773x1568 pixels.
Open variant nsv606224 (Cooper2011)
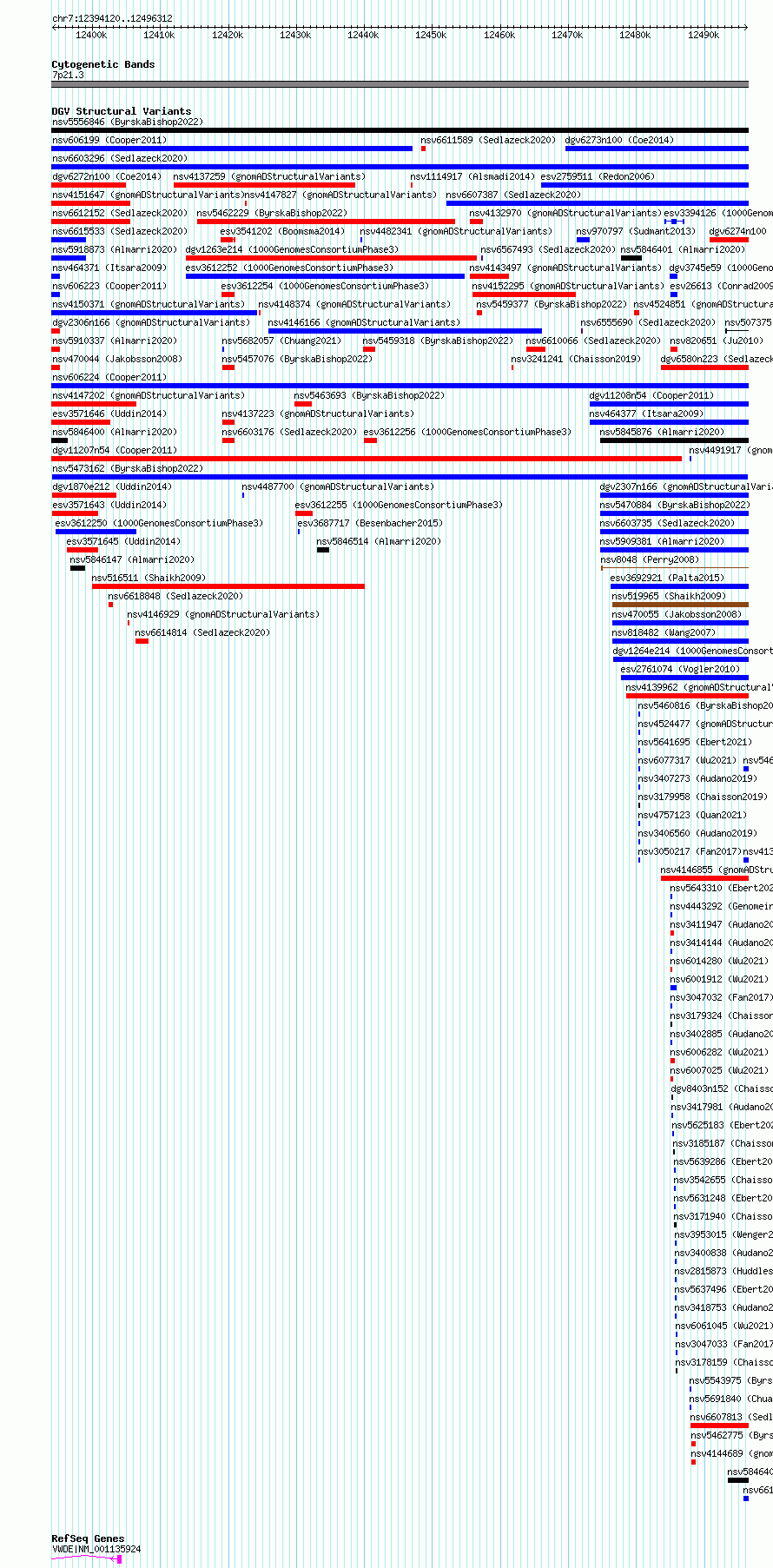pos(109,377)
